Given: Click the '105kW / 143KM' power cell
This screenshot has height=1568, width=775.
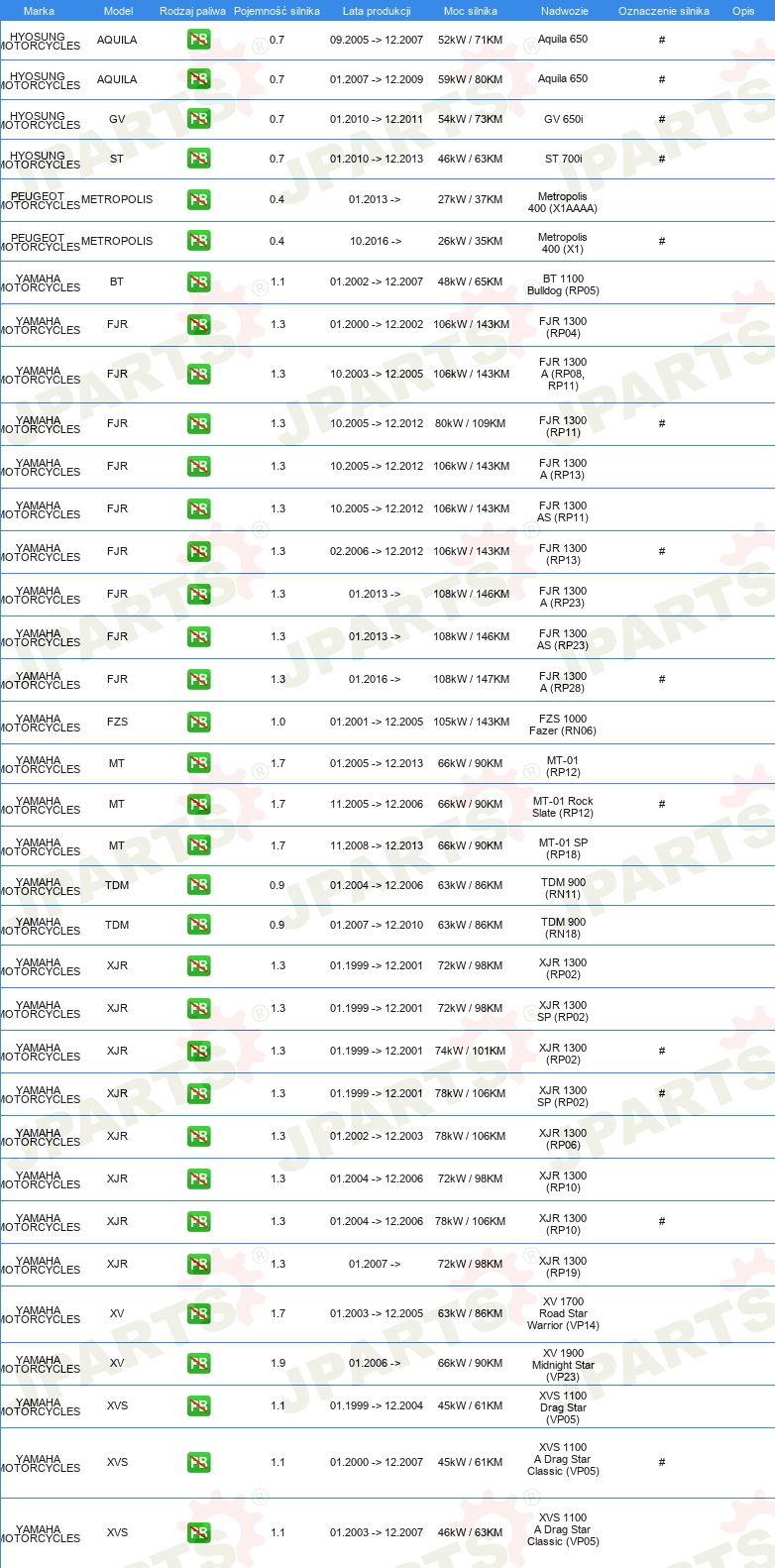Looking at the screenshot, I should click(471, 722).
